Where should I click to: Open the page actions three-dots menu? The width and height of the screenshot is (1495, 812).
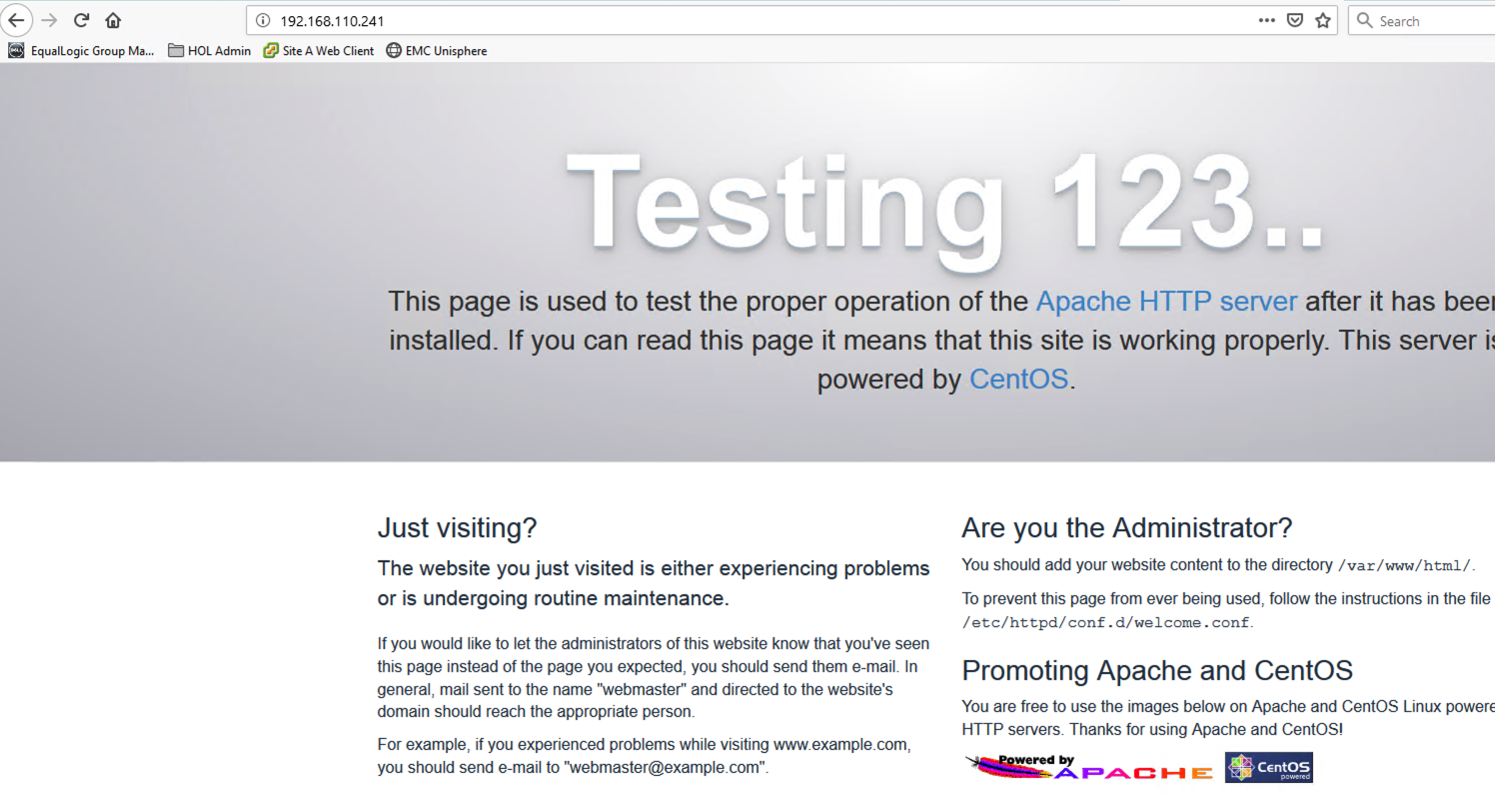click(1267, 20)
